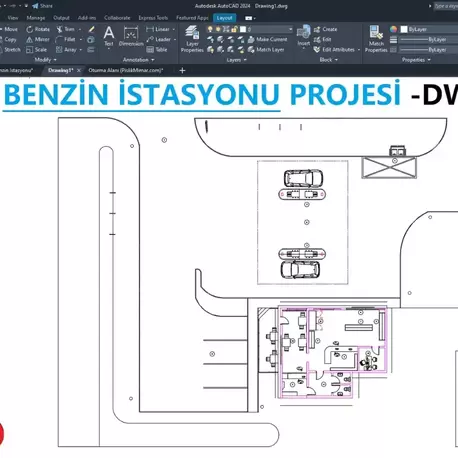Switch to Oturma Alanı drawing tab

click(x=126, y=70)
